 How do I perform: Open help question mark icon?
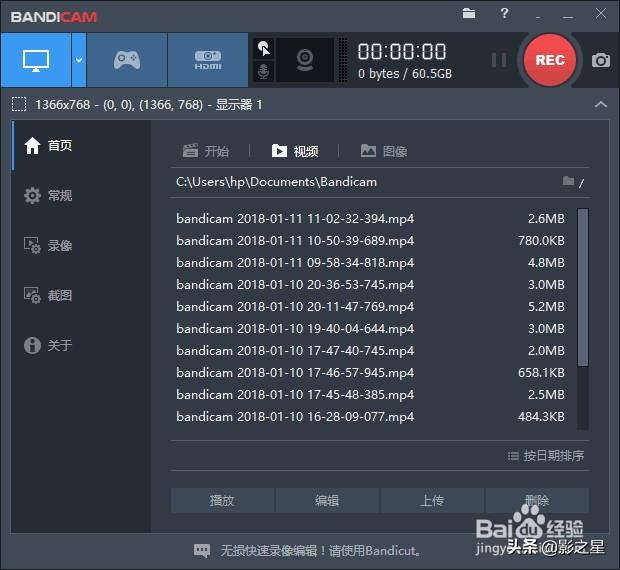pos(503,14)
